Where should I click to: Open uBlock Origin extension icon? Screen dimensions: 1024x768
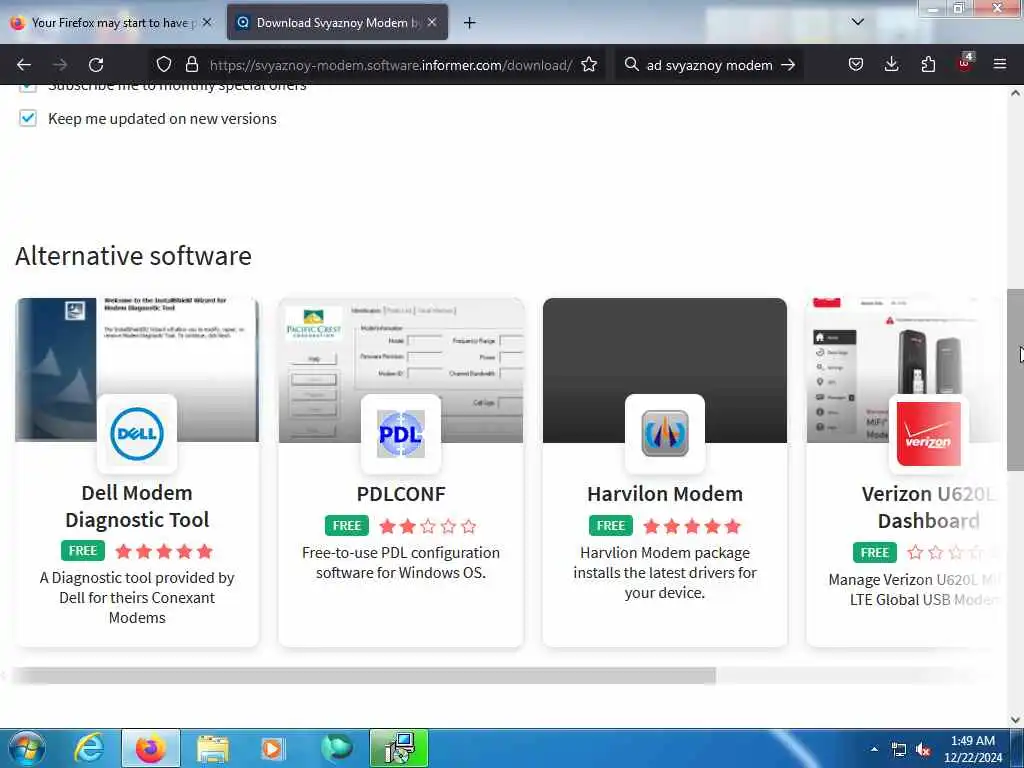click(965, 63)
